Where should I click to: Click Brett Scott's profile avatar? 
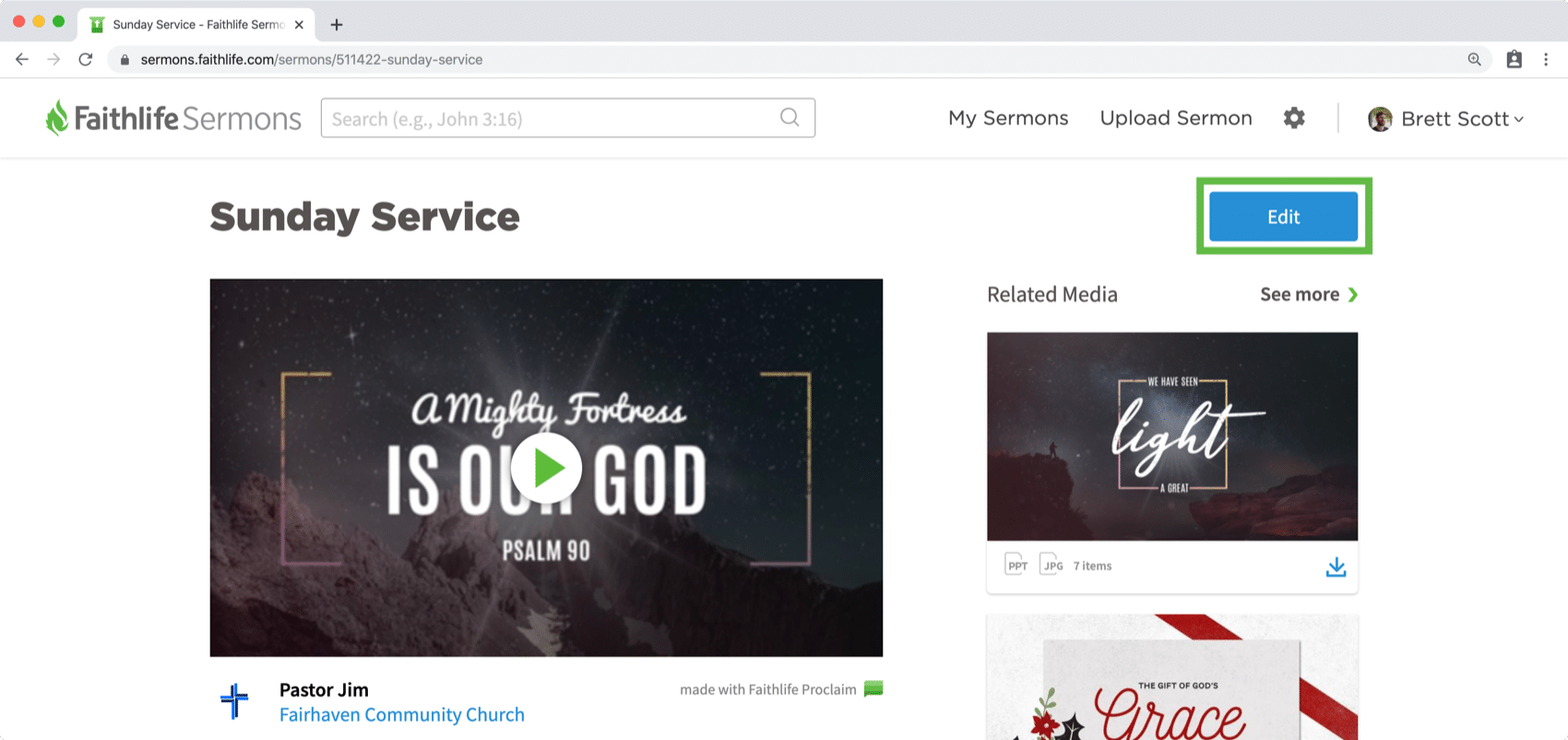(x=1380, y=119)
